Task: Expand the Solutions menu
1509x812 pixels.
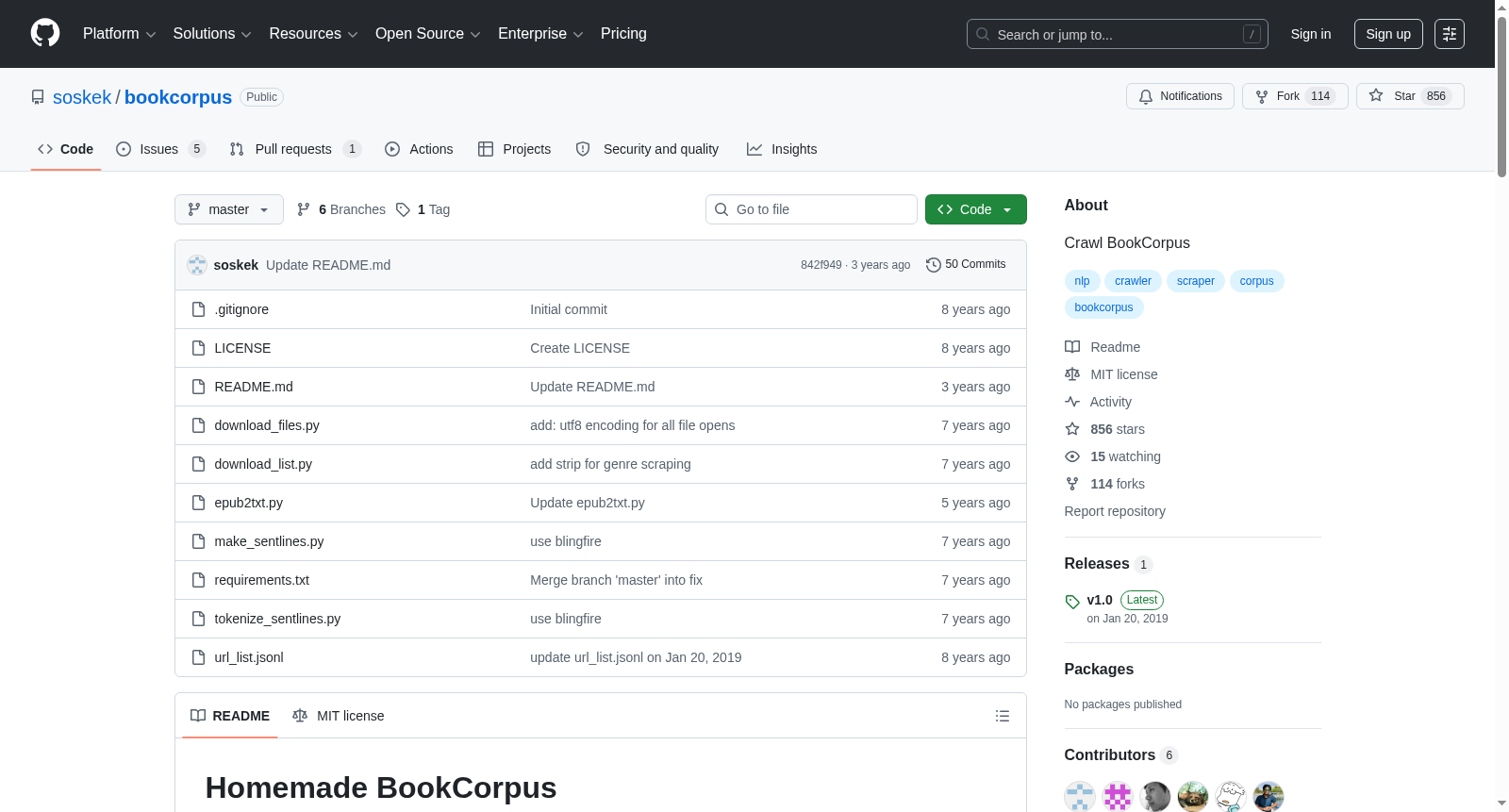Action: tap(212, 34)
